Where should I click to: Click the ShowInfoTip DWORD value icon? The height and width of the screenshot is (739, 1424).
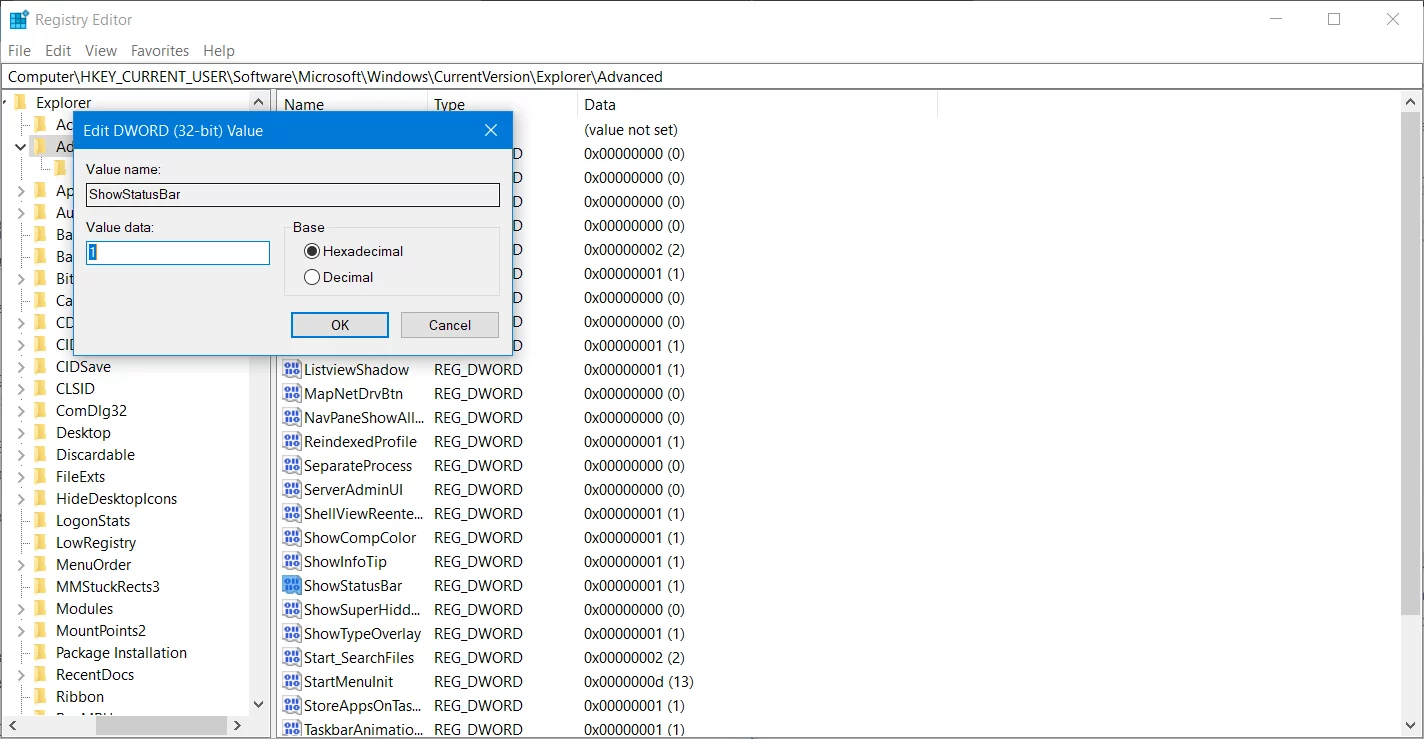(x=292, y=561)
